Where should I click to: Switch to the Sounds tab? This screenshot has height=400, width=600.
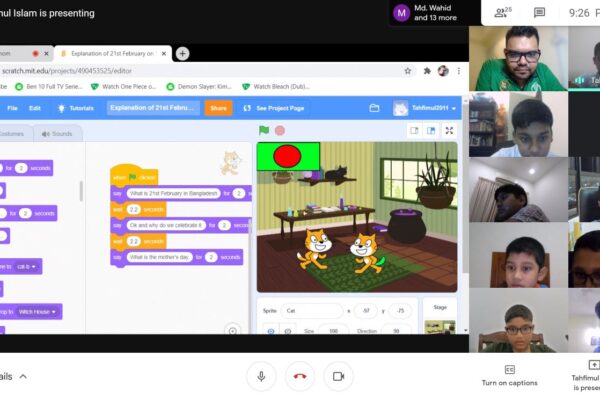tap(57, 133)
